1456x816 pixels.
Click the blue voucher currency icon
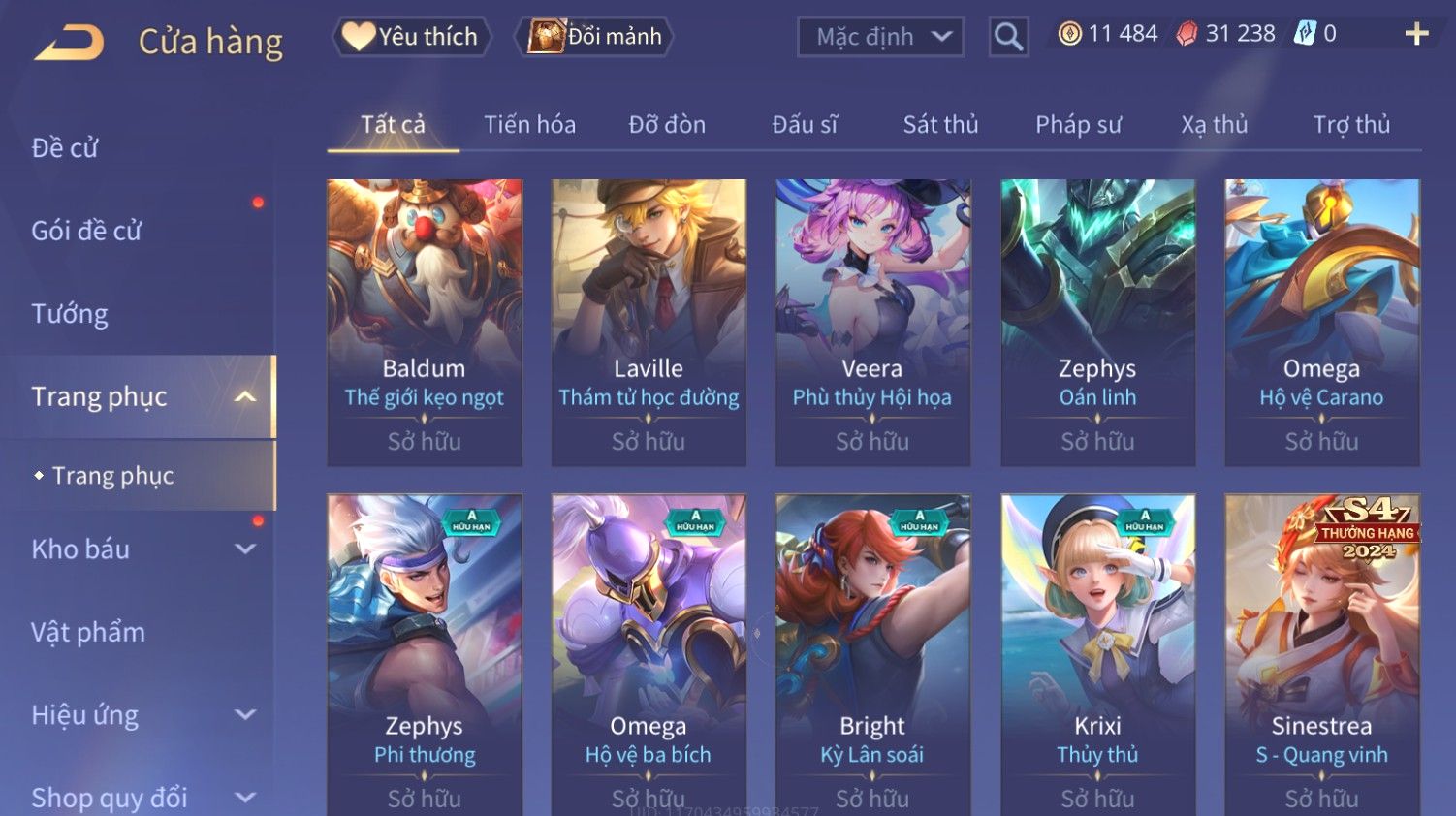(1305, 34)
